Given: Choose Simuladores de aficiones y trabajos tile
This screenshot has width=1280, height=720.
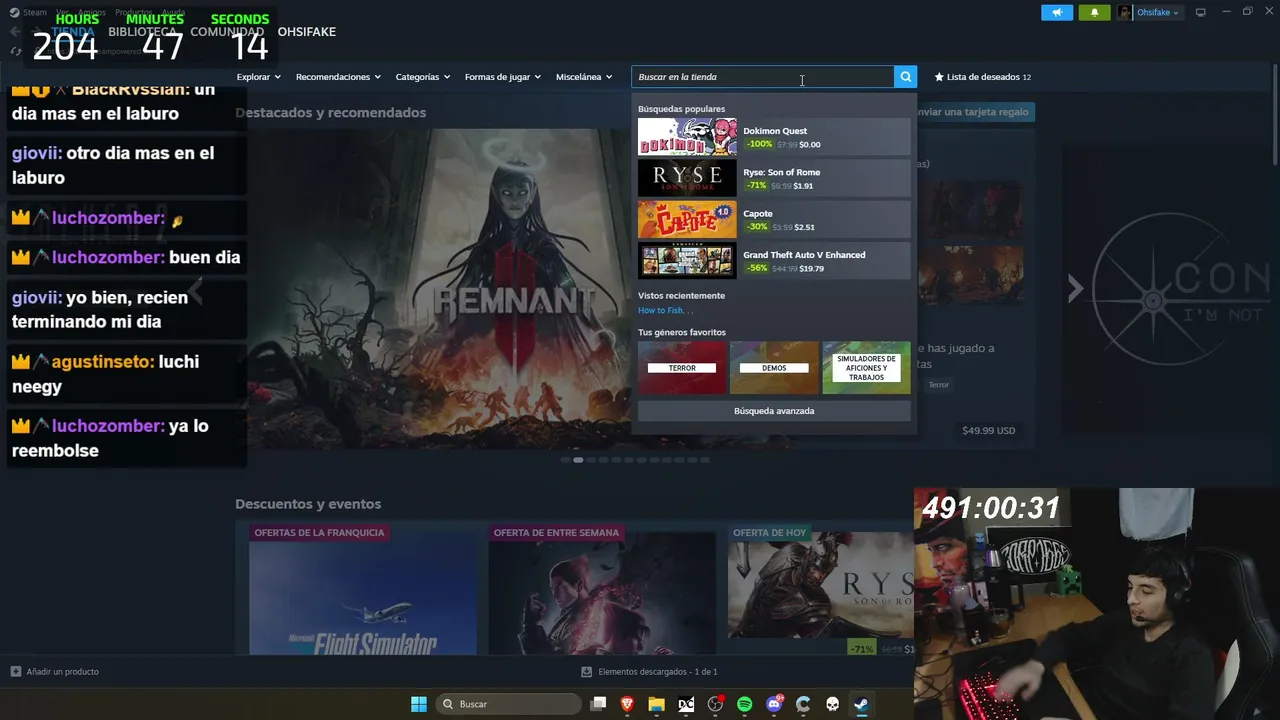Looking at the screenshot, I should tap(866, 368).
